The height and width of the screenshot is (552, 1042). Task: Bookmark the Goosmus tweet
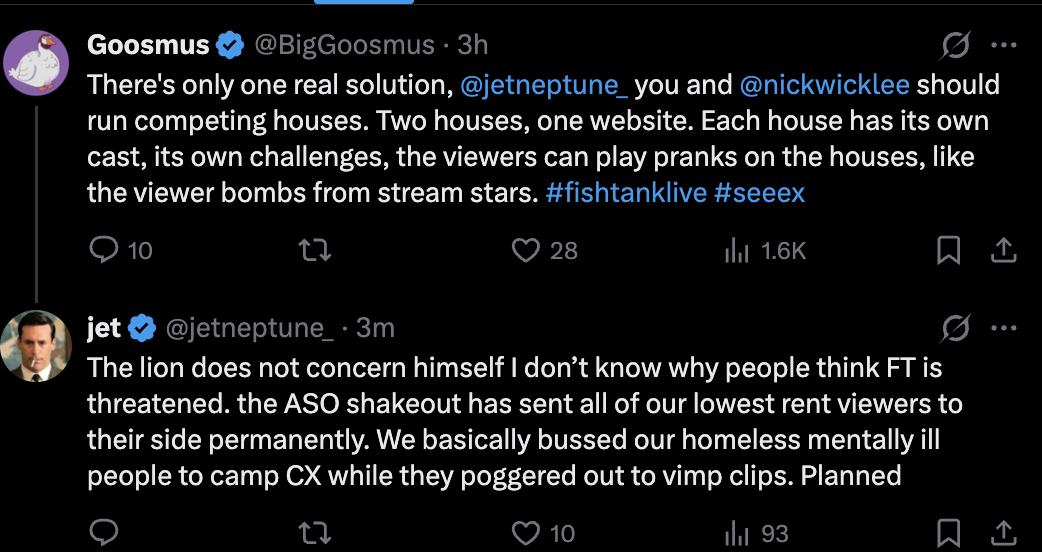click(948, 250)
